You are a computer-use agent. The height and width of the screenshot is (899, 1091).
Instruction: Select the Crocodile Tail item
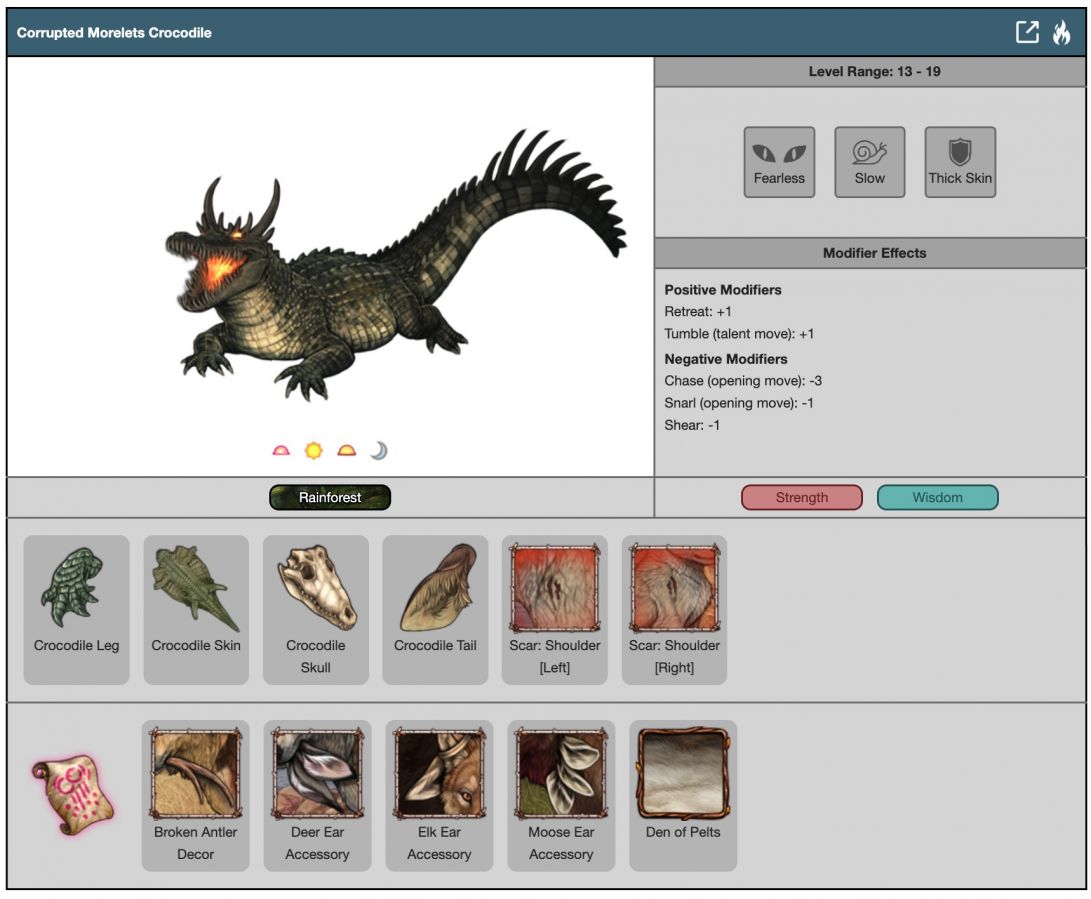tap(435, 609)
